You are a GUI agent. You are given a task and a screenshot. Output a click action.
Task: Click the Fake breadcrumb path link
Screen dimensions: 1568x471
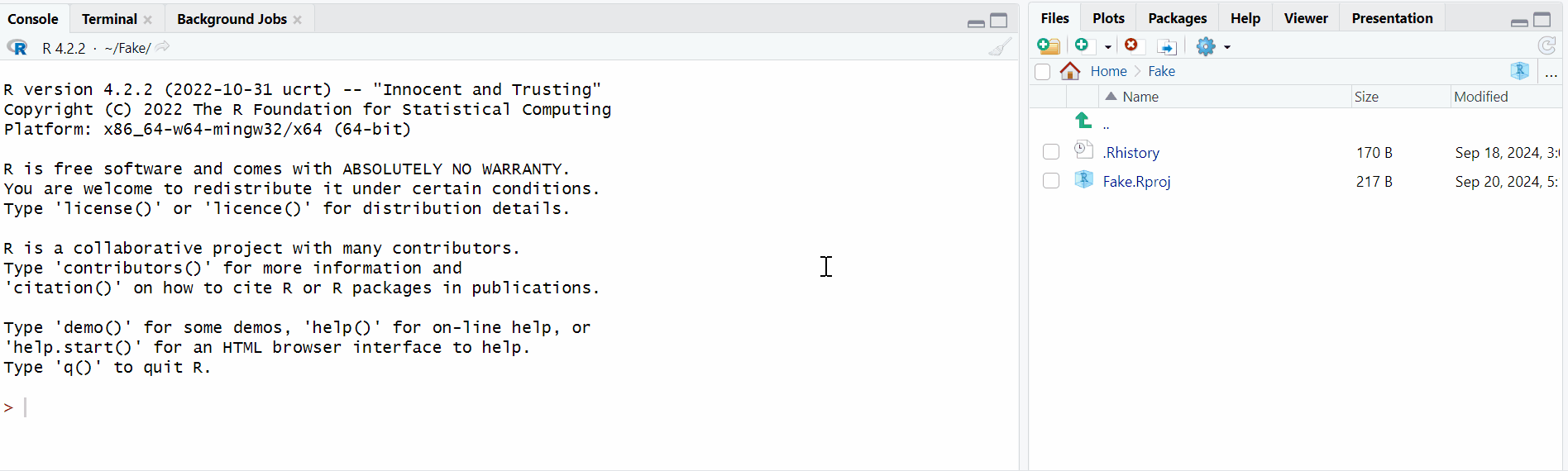point(1161,71)
